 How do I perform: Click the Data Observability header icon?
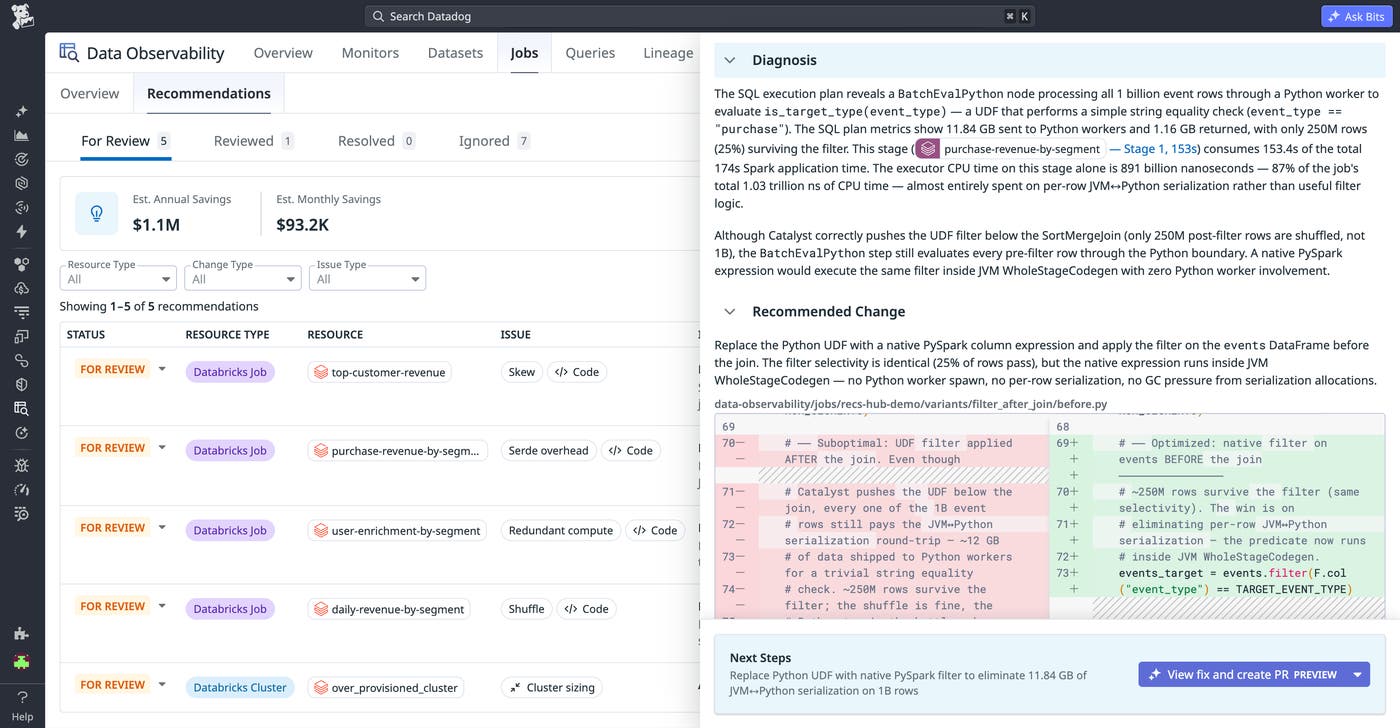(69, 53)
